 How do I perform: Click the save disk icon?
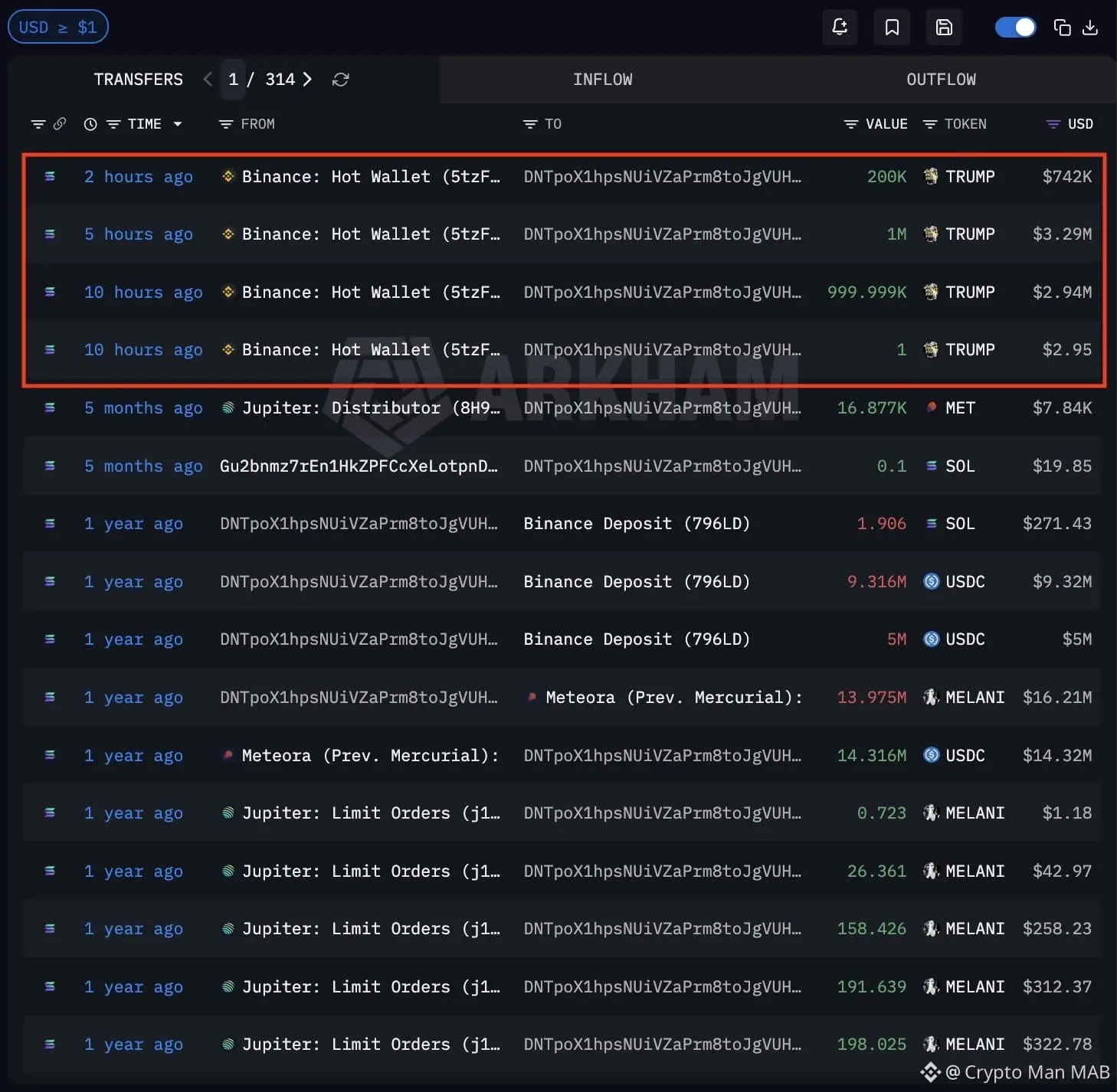coord(944,28)
